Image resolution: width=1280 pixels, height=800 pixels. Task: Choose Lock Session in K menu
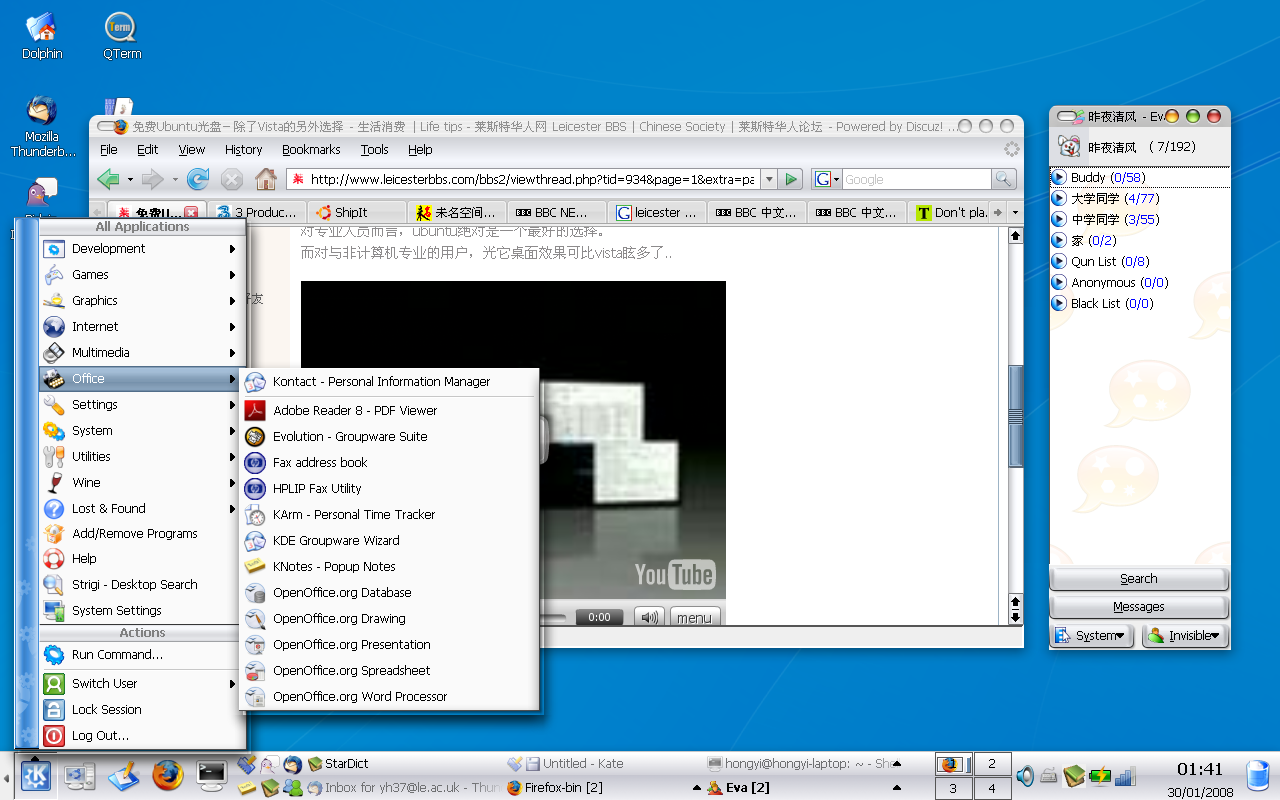coord(140,709)
